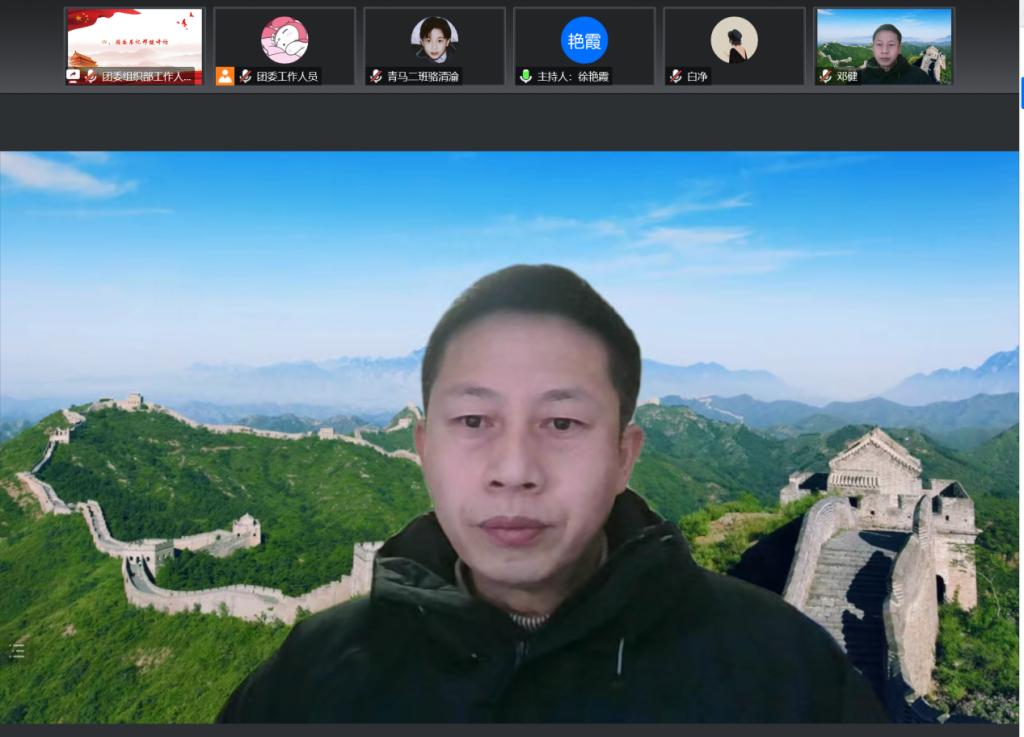Click muted microphone icon next to 团委工作人员

pyautogui.click(x=246, y=76)
